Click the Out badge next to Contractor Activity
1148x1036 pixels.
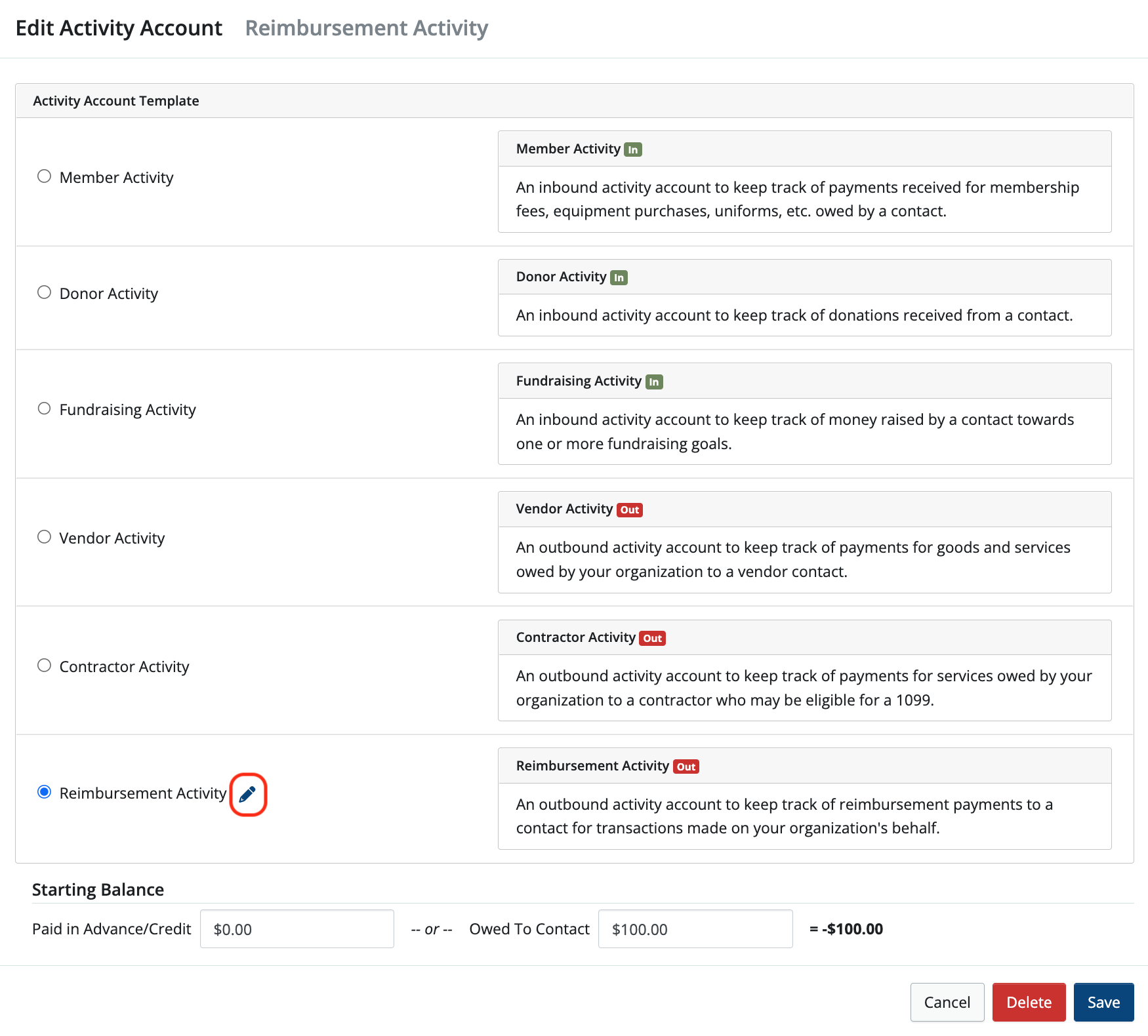pos(653,638)
